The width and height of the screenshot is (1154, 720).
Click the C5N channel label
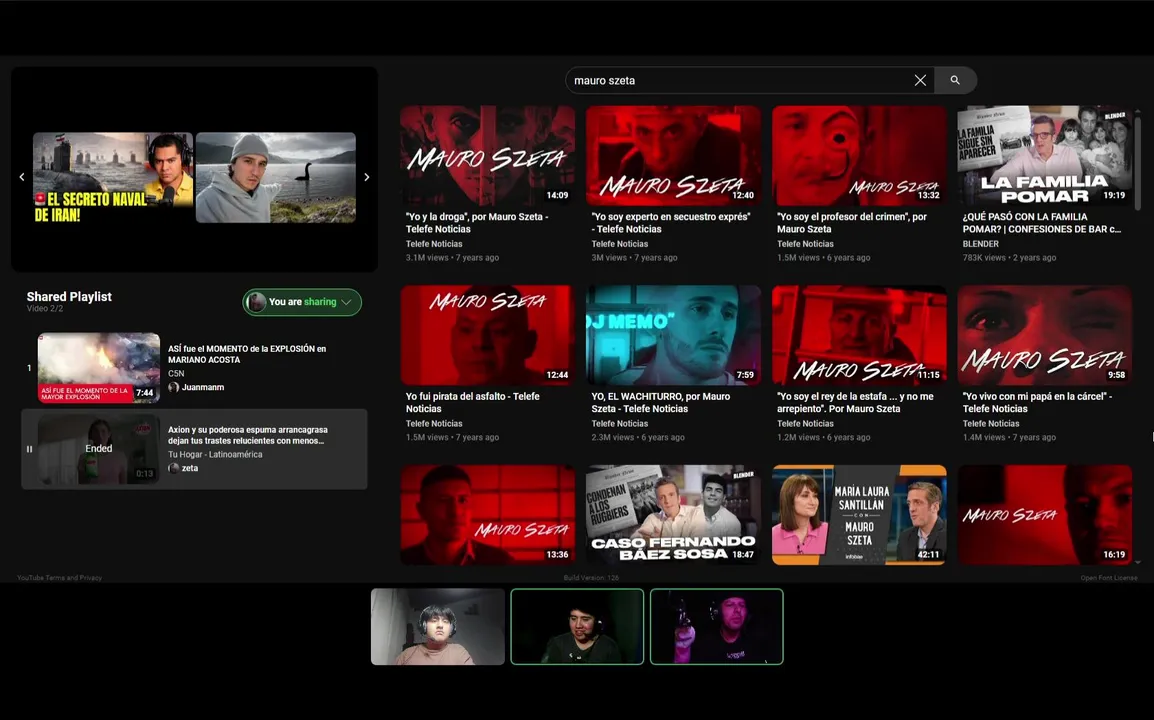pyautogui.click(x=176, y=373)
